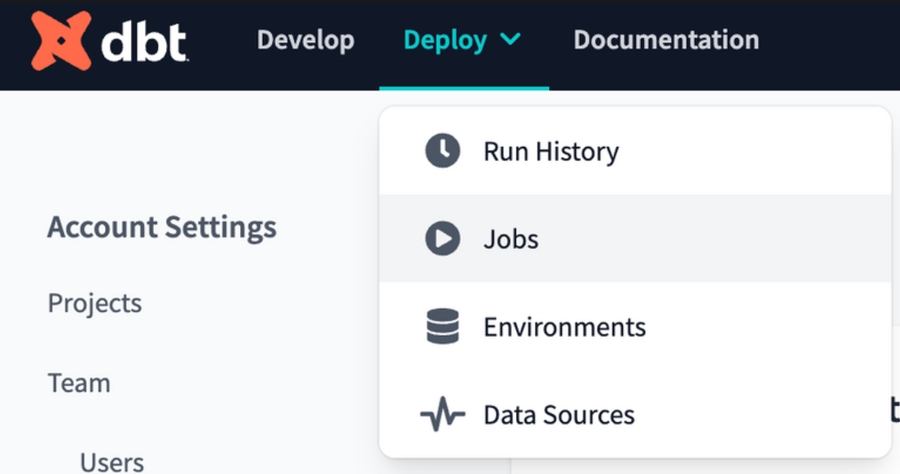Screen dimensions: 900x474
Task: Select the Deploy navigation item
Action: click(445, 40)
